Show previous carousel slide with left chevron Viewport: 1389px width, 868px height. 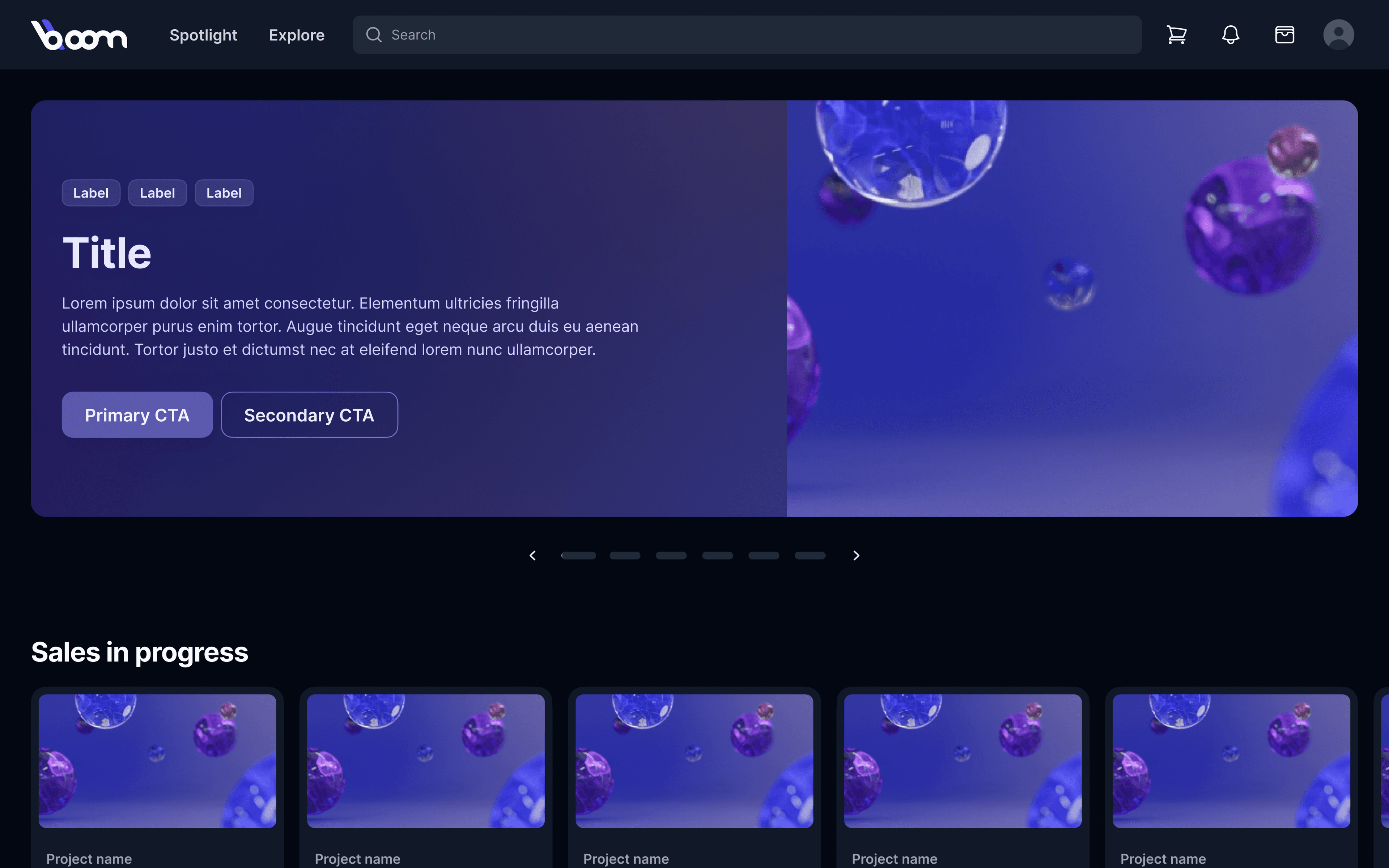pos(533,556)
